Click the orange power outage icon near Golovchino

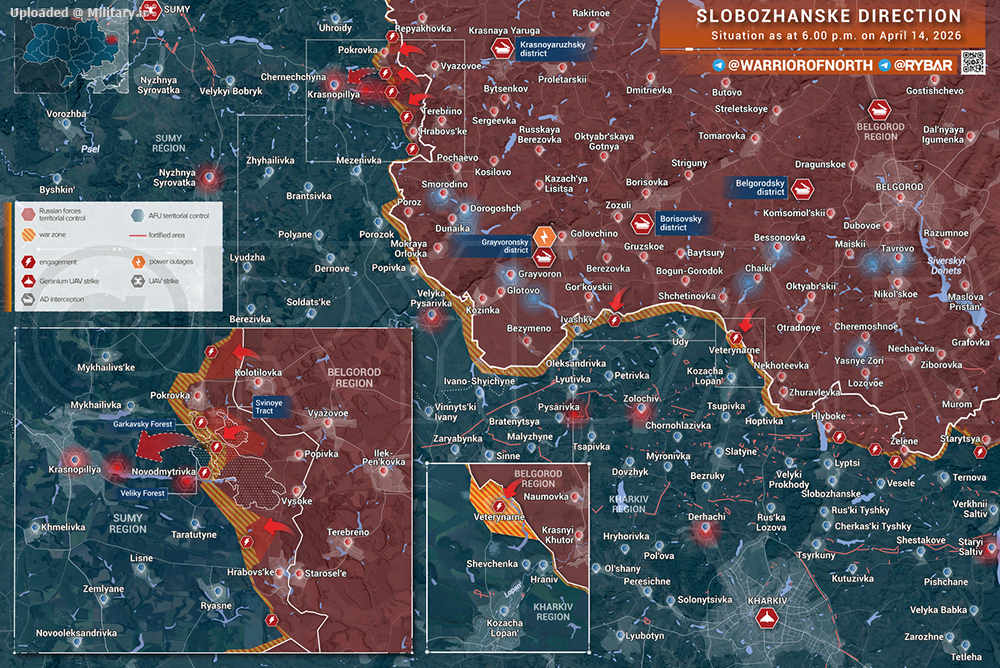point(545,237)
